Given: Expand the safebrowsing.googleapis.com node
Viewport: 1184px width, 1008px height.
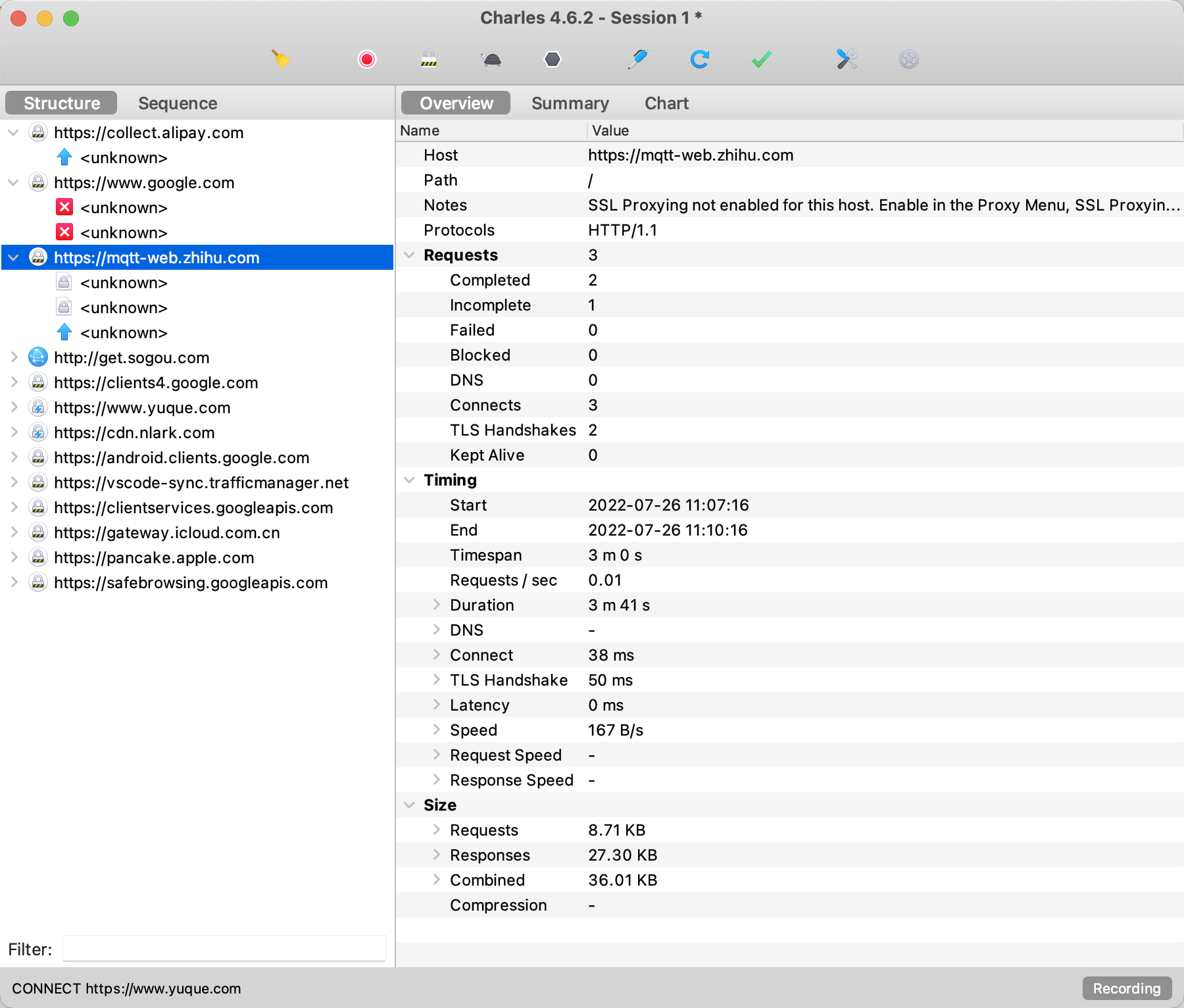Looking at the screenshot, I should (x=13, y=583).
